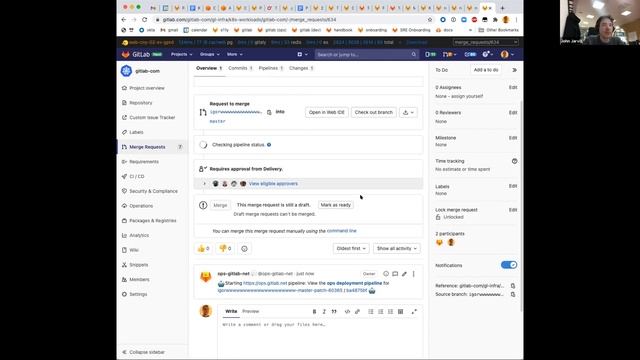Open the Show all activity dropdown
This screenshot has width=640, height=360.
[396, 248]
